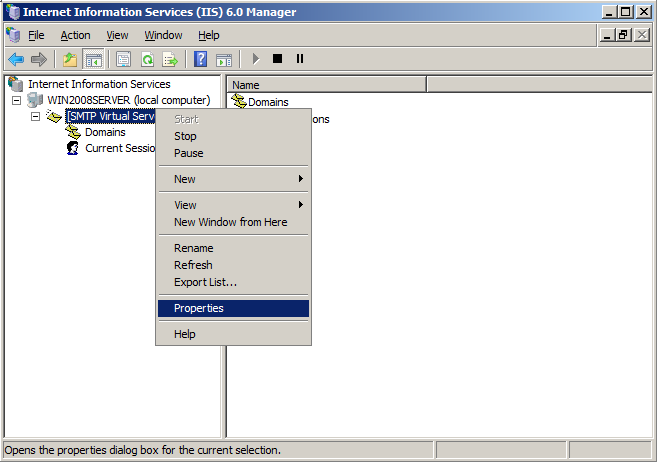This screenshot has height=462, width=657.
Task: Select Internet Information Services tree root
Action: 99,84
